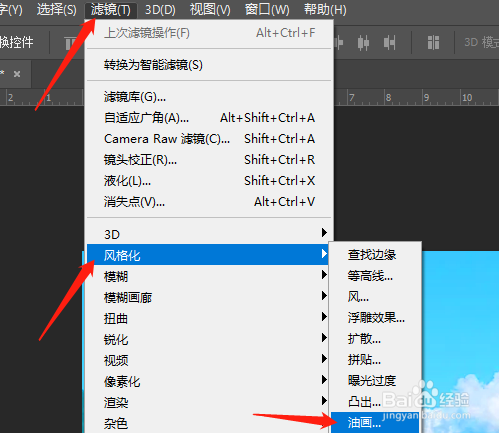This screenshot has height=433, width=499.
Task: Choose 转换为智能滤镜(S) from the menu
Action: [x=209, y=65]
